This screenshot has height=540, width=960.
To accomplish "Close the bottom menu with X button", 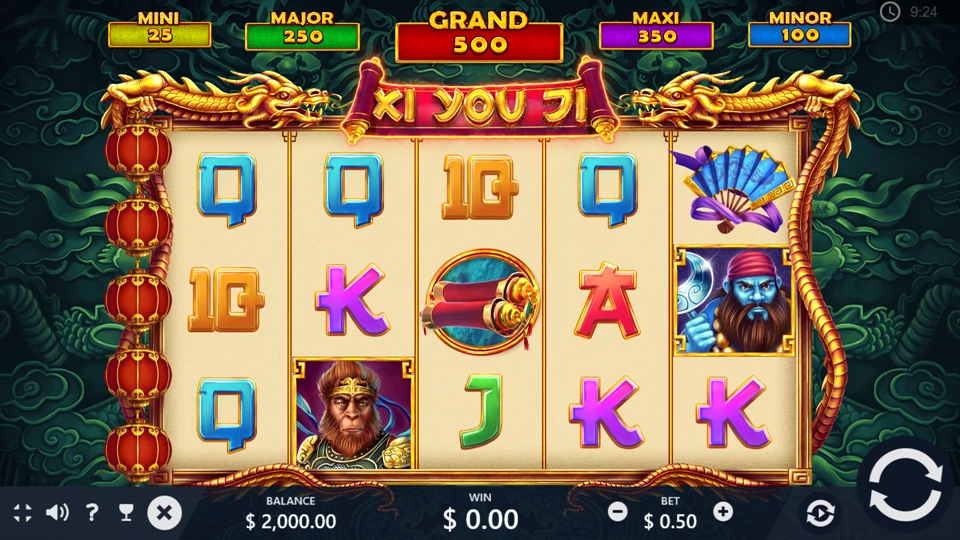I will pyautogui.click(x=164, y=512).
